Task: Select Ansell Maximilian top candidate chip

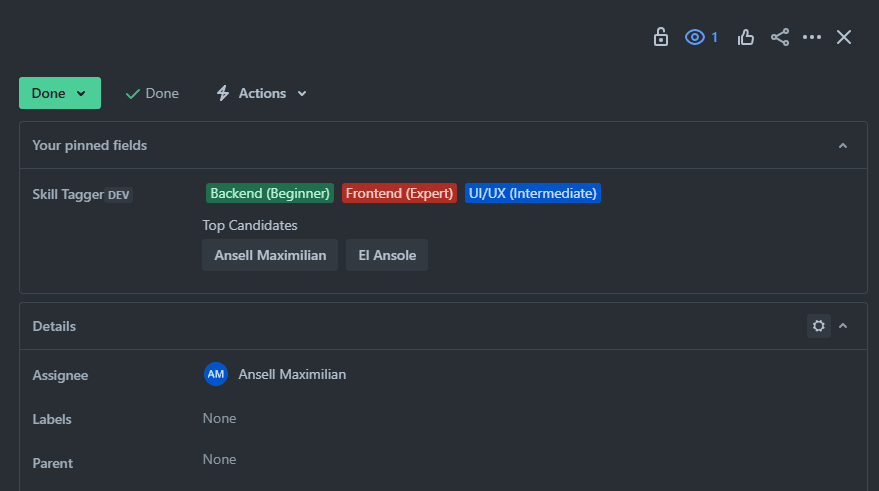Action: [x=270, y=255]
